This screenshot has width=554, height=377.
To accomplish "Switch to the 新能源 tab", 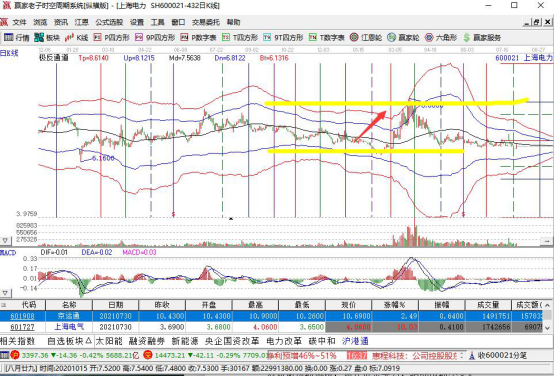I will point(185,341).
